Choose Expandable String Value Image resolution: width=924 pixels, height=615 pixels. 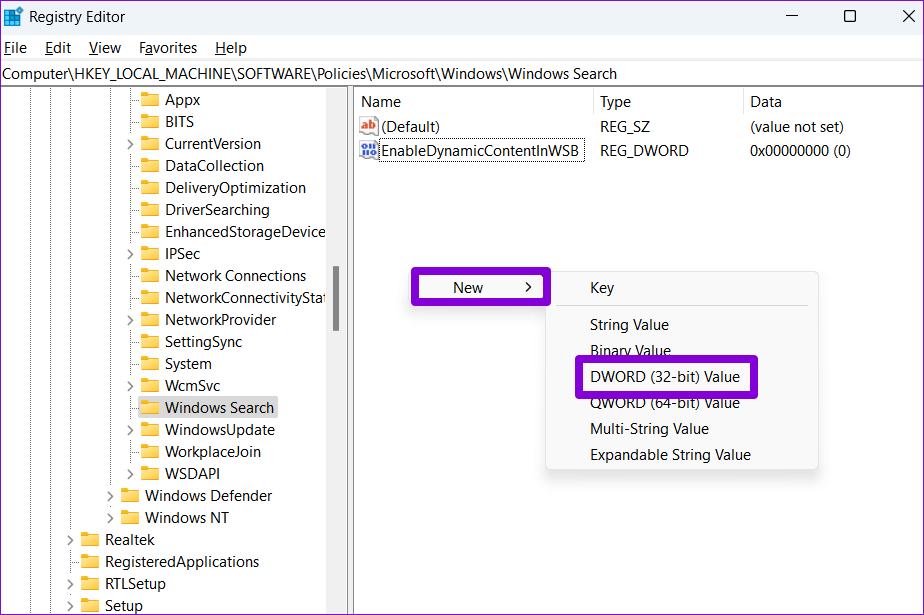[682, 455]
